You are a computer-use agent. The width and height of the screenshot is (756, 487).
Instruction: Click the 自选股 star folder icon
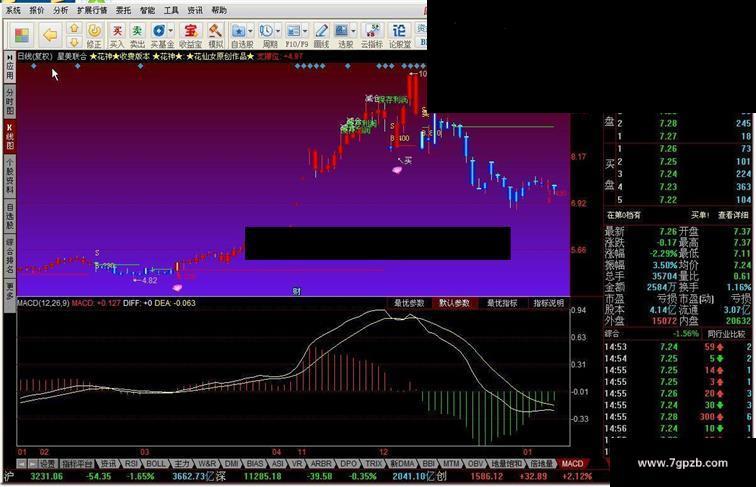click(x=239, y=31)
